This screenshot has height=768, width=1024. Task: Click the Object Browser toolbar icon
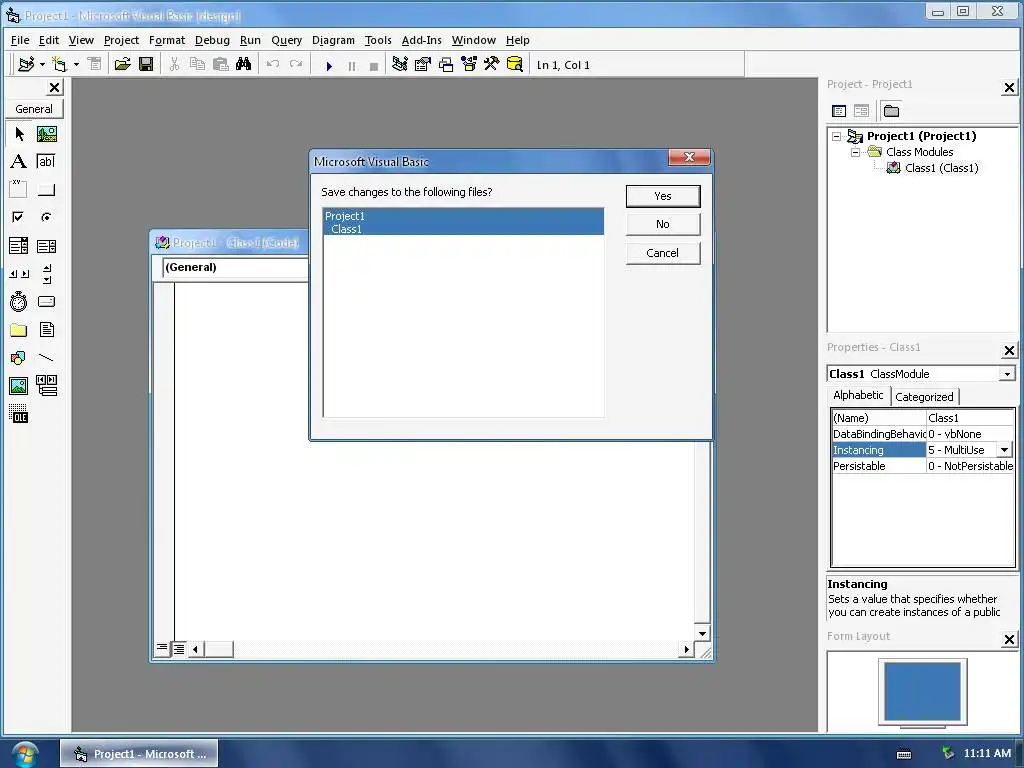pyautogui.click(x=469, y=64)
